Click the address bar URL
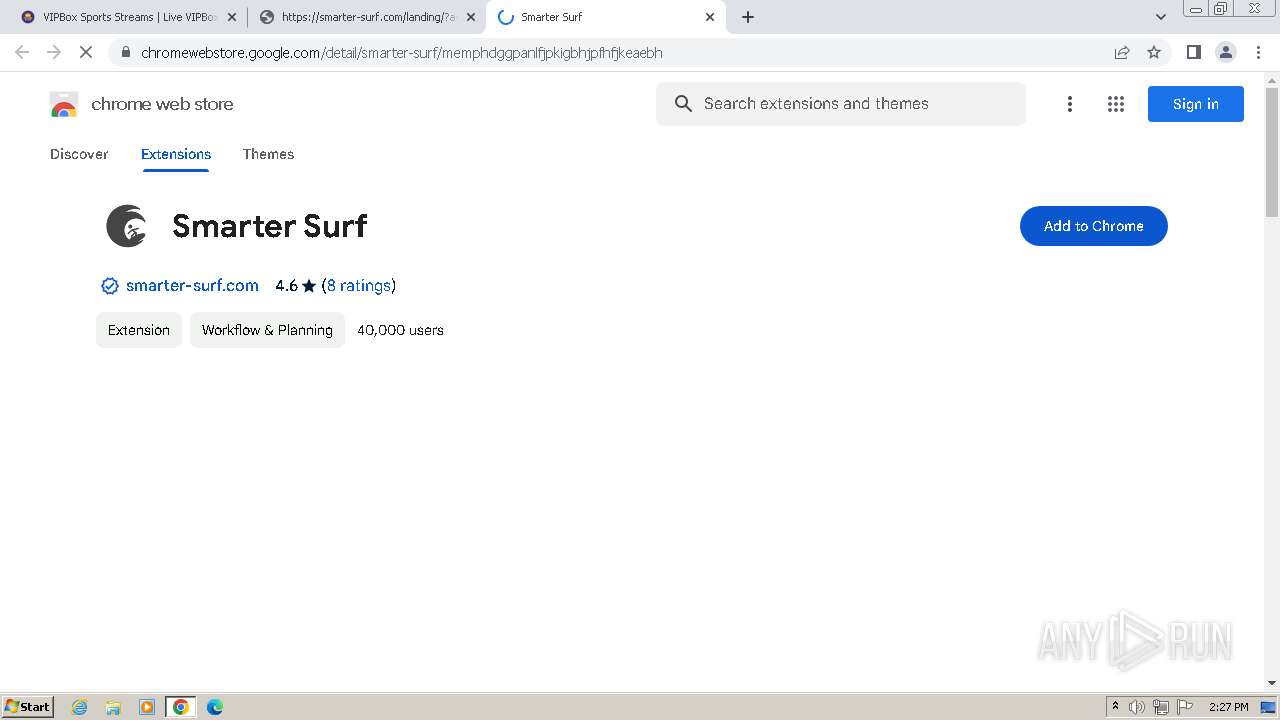The height and width of the screenshot is (720, 1280). pyautogui.click(x=401, y=53)
